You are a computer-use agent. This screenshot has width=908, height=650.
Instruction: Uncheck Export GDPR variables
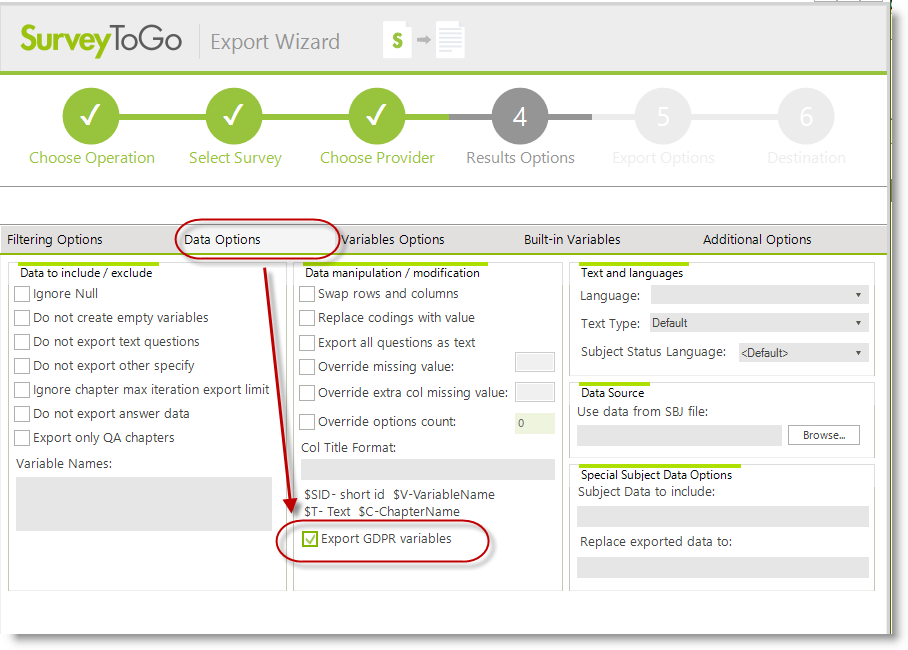pyautogui.click(x=310, y=539)
